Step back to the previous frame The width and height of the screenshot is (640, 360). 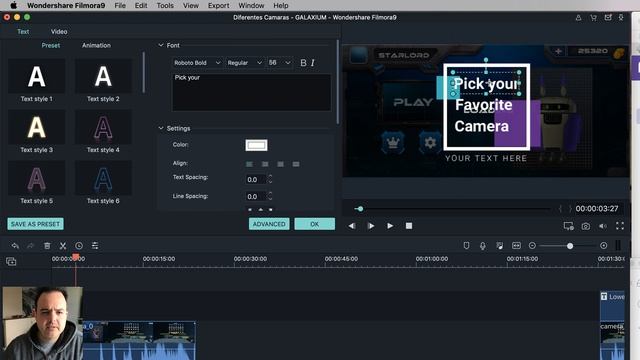coord(352,226)
